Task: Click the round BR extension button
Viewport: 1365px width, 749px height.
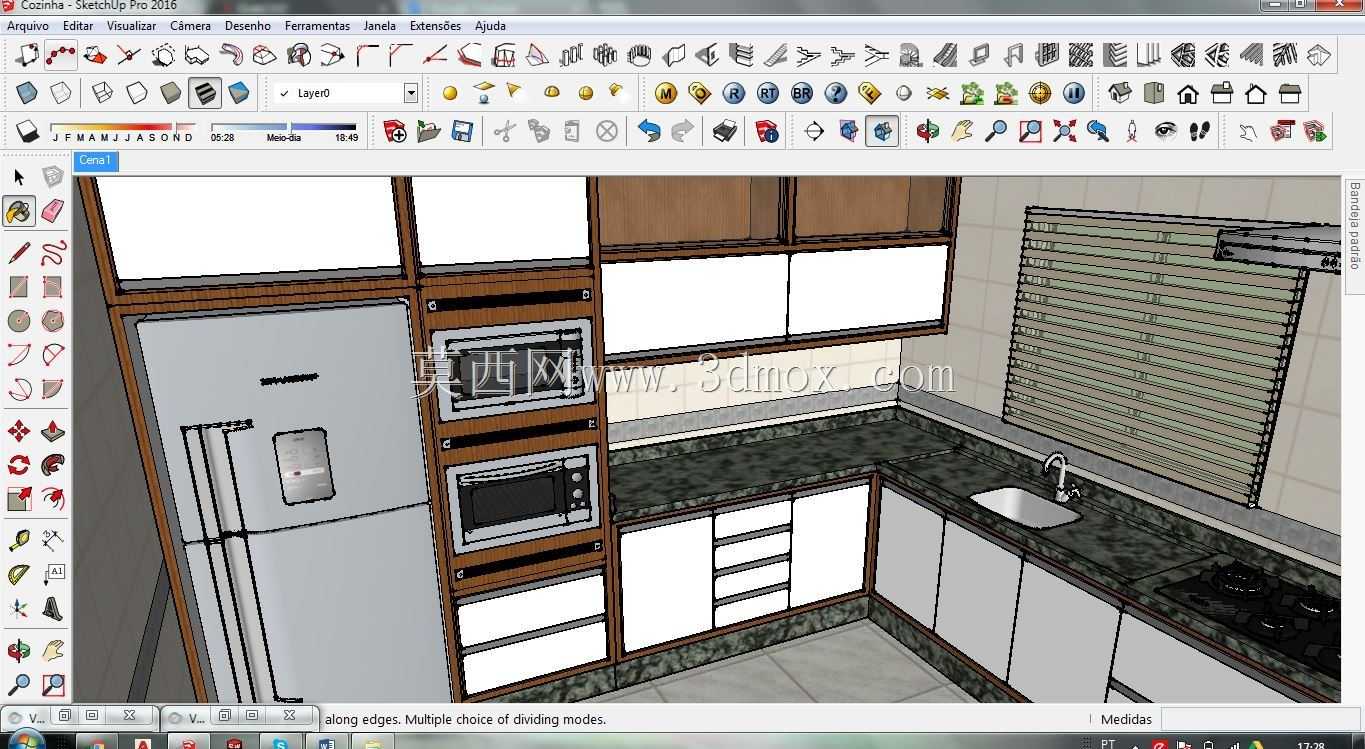Action: click(802, 94)
